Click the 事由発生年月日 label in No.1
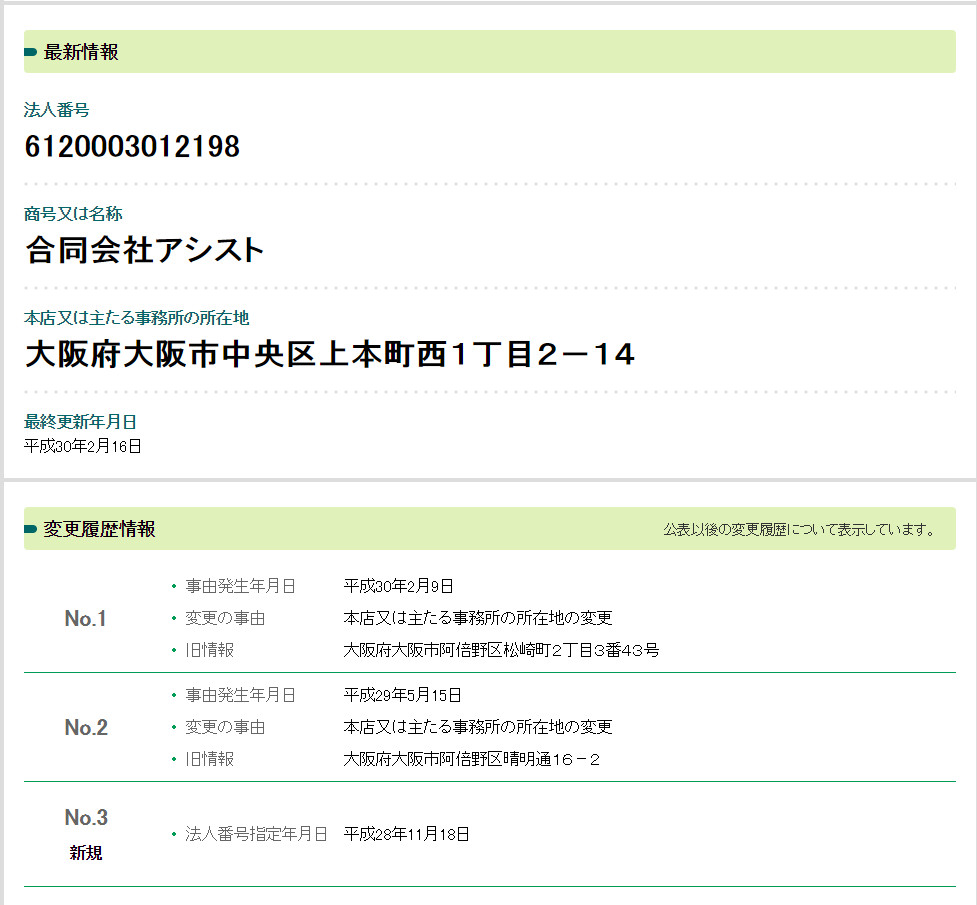Image resolution: width=977 pixels, height=905 pixels. click(x=240, y=587)
